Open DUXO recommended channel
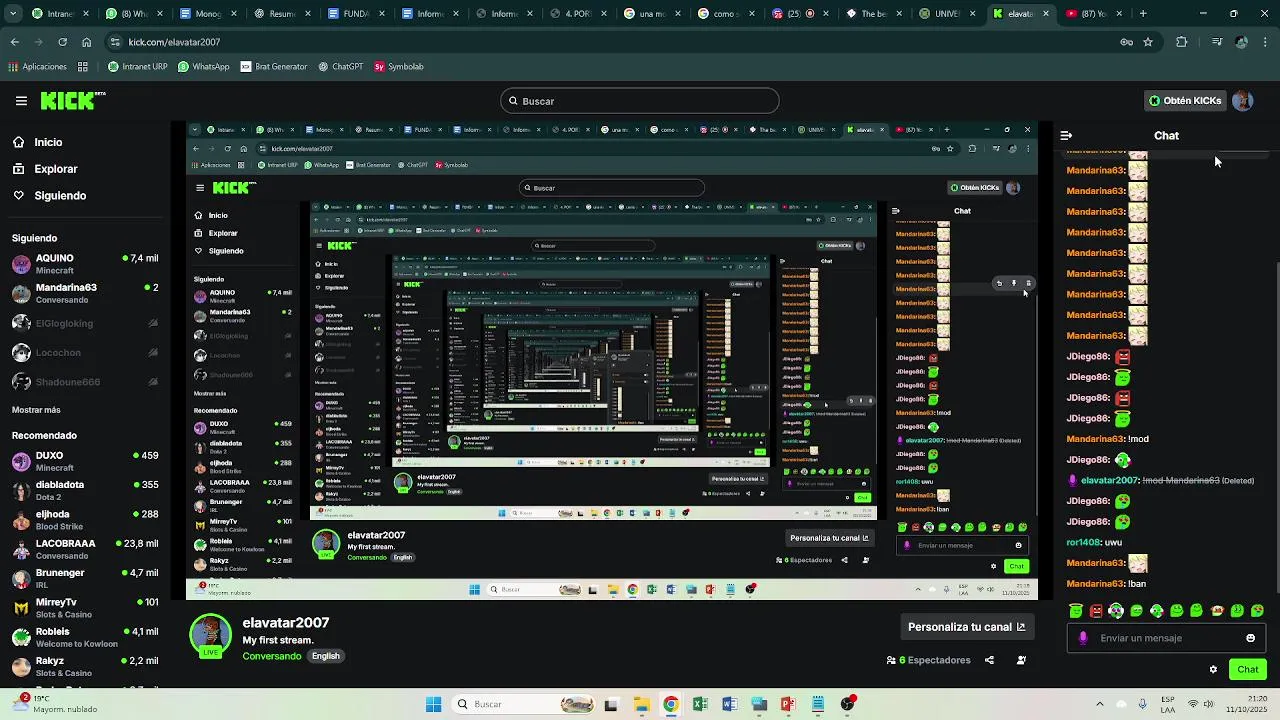The image size is (1280, 720). [x=85, y=461]
